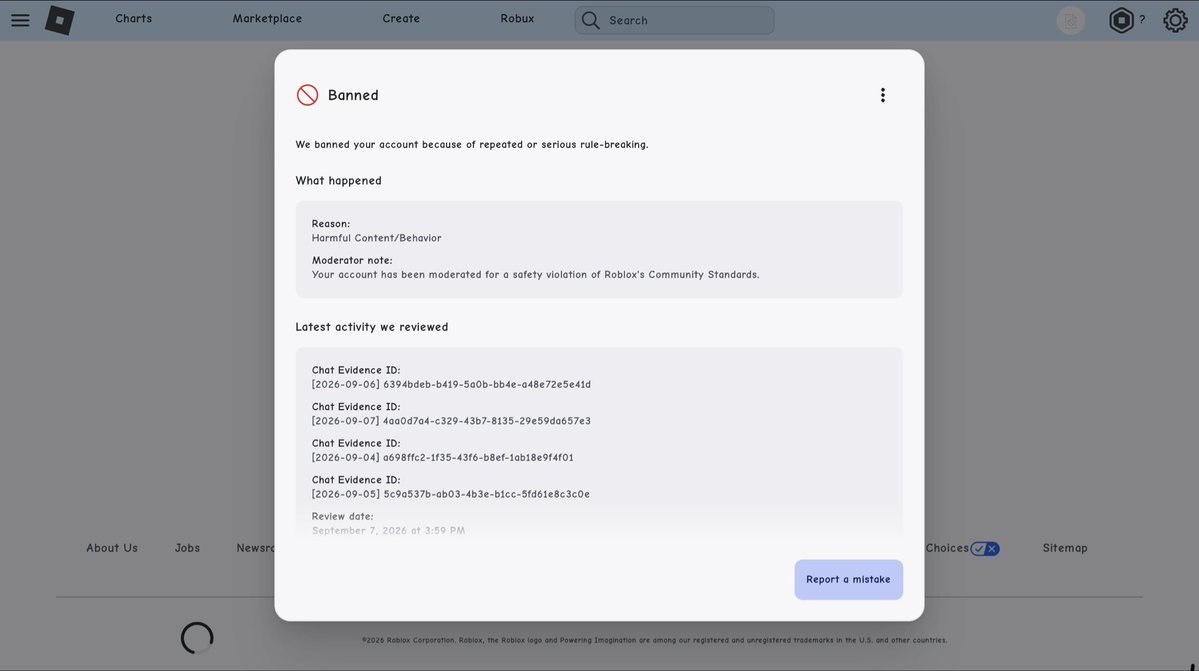Click the Roblox logo icon
The image size is (1199, 671).
click(60, 20)
